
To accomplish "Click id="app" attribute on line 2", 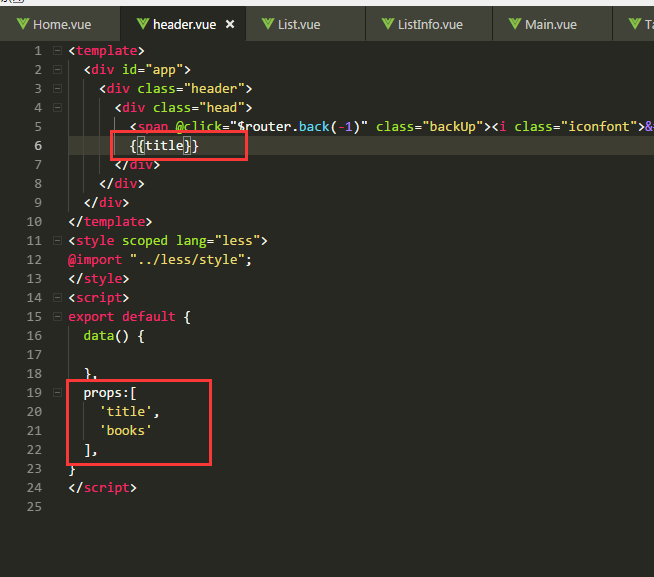I will tap(153, 70).
